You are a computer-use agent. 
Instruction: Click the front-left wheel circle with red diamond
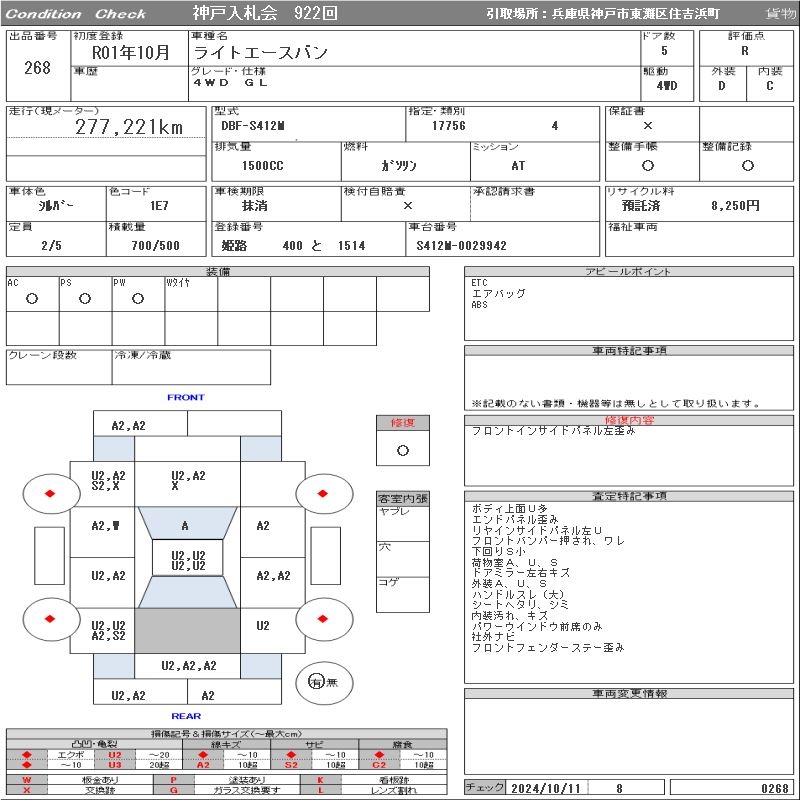coord(50,493)
